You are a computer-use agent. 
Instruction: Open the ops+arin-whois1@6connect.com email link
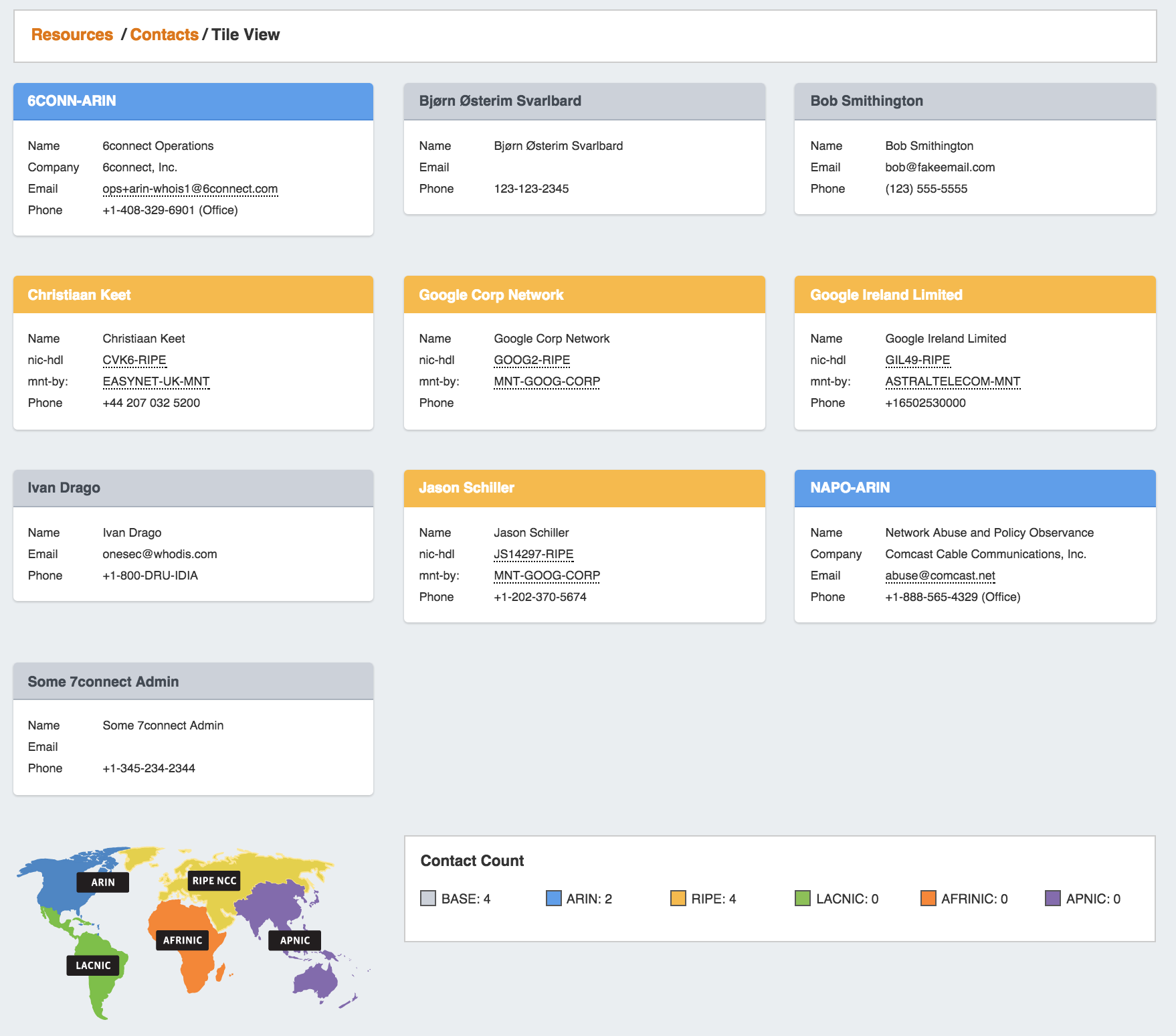(x=190, y=189)
